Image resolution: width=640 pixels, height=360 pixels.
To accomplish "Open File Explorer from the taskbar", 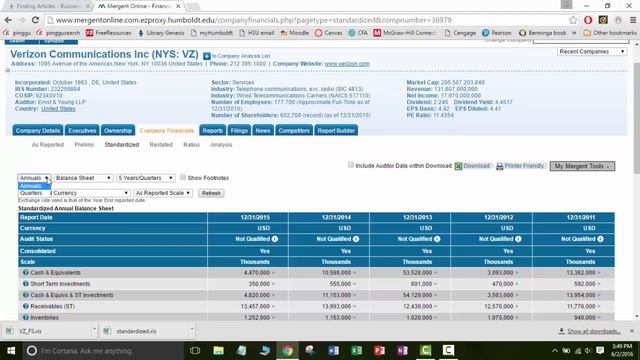I will (218, 351).
